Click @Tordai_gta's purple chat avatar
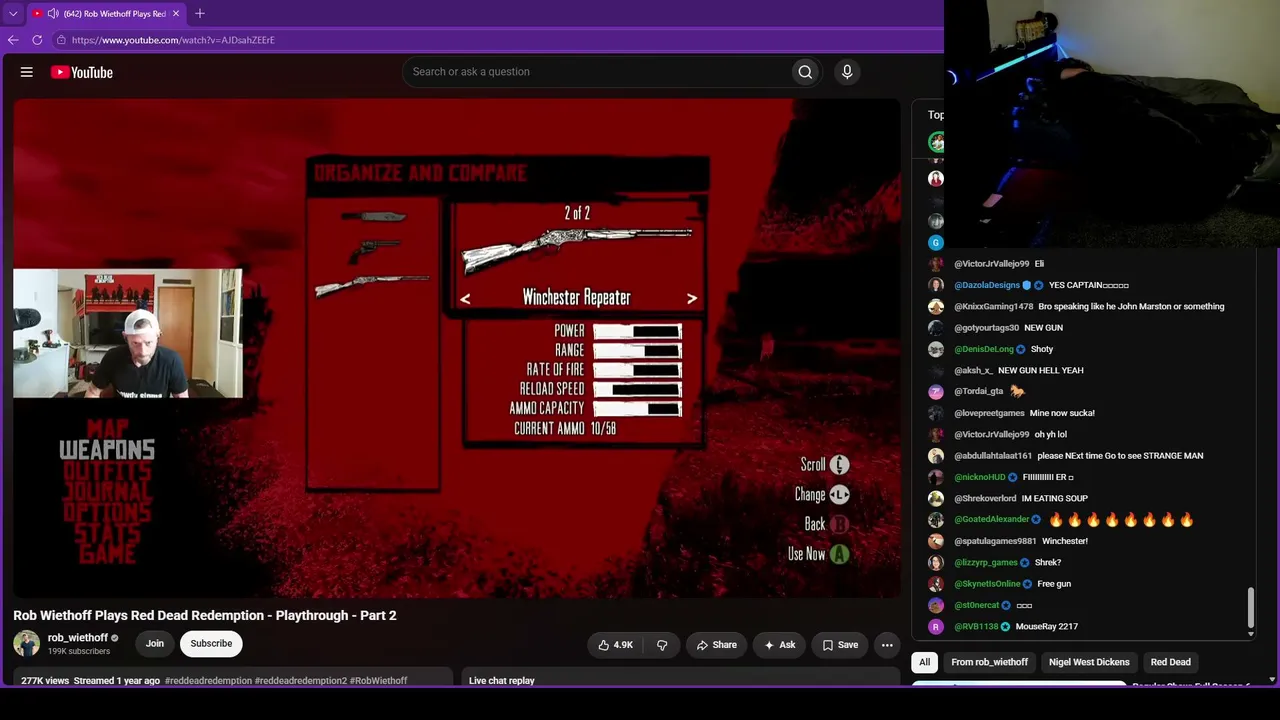 936,392
